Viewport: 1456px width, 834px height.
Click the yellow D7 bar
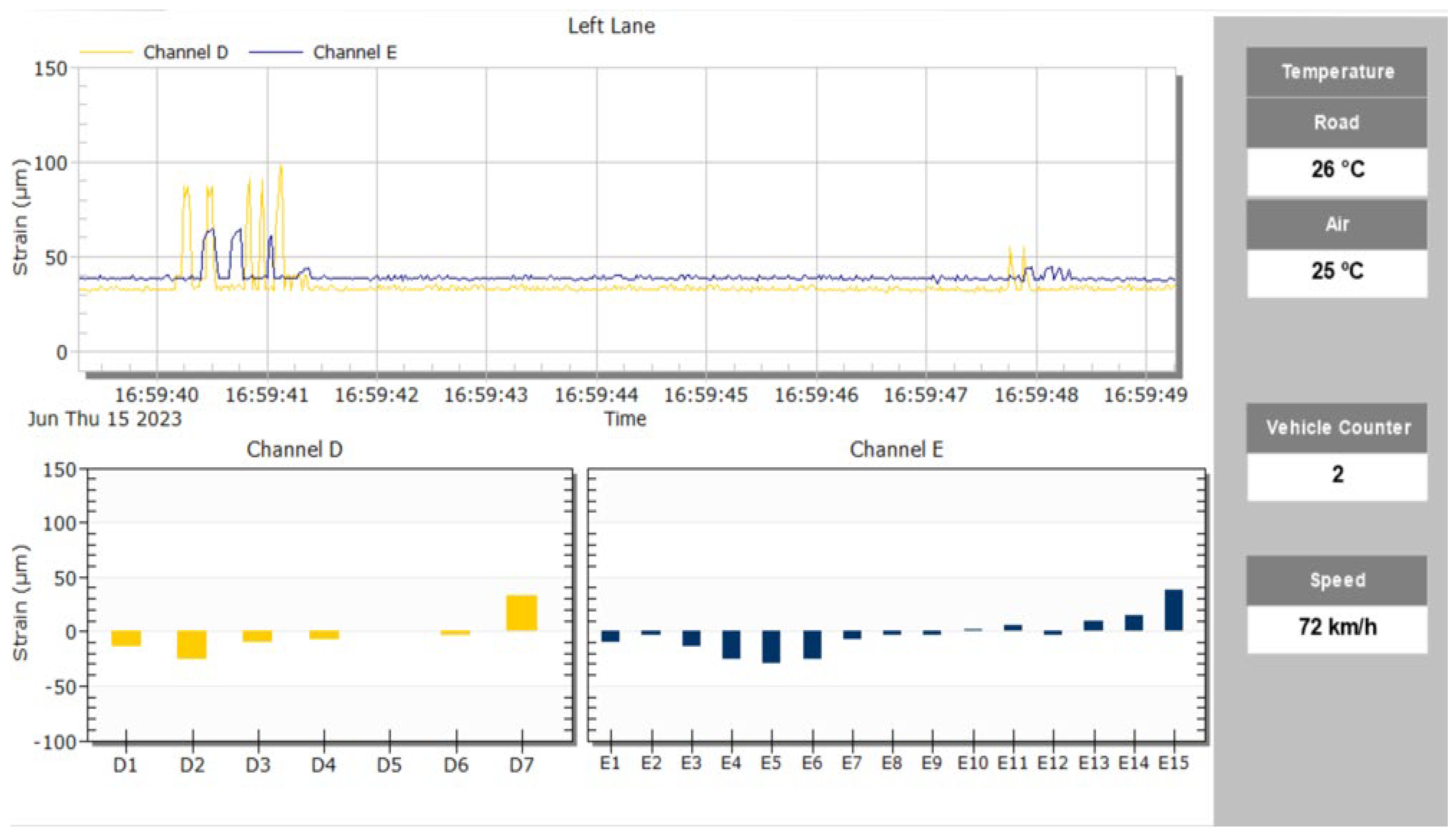click(x=521, y=614)
